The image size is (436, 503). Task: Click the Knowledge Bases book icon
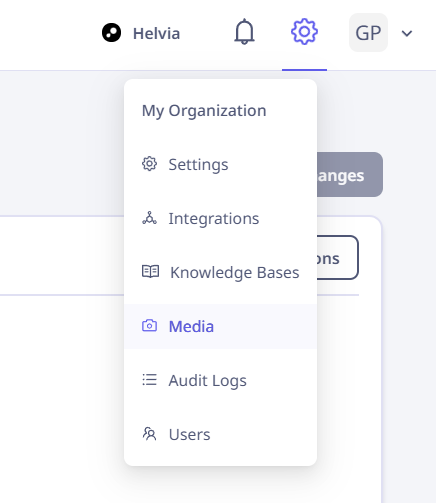pos(150,272)
